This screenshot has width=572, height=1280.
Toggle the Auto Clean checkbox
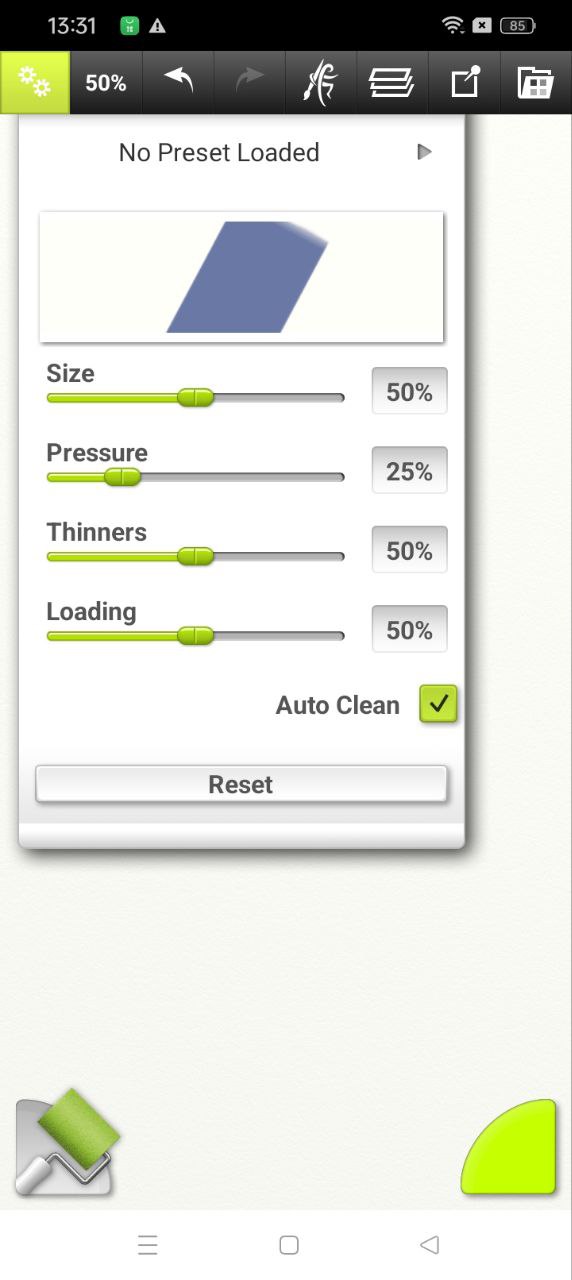point(438,704)
